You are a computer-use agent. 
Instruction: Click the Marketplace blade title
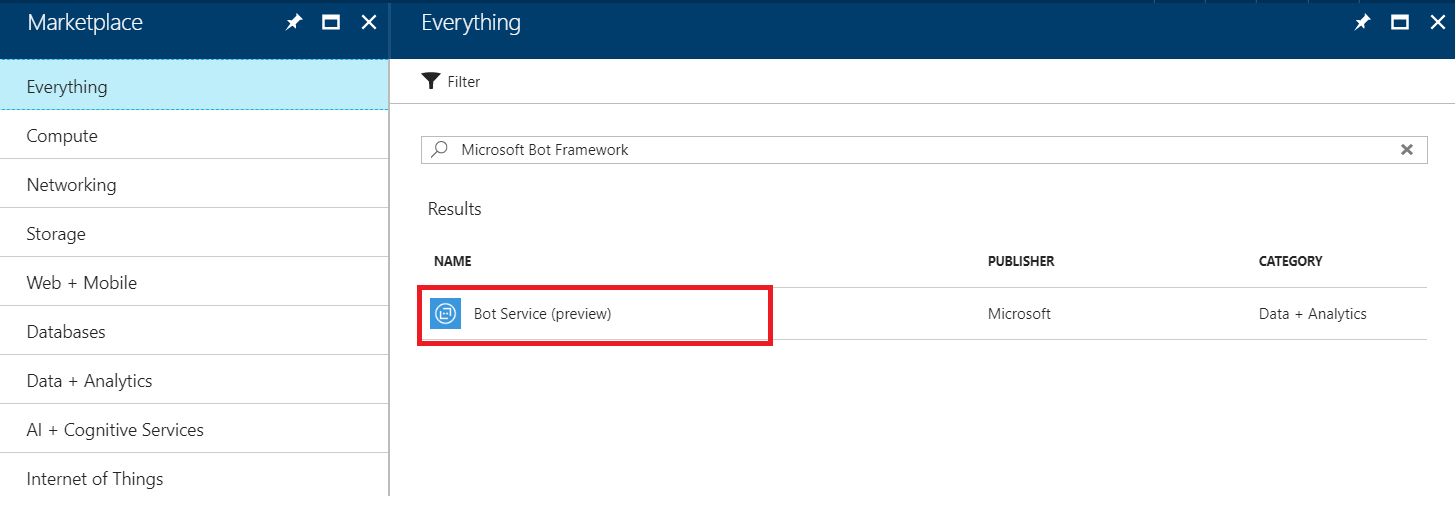(85, 22)
